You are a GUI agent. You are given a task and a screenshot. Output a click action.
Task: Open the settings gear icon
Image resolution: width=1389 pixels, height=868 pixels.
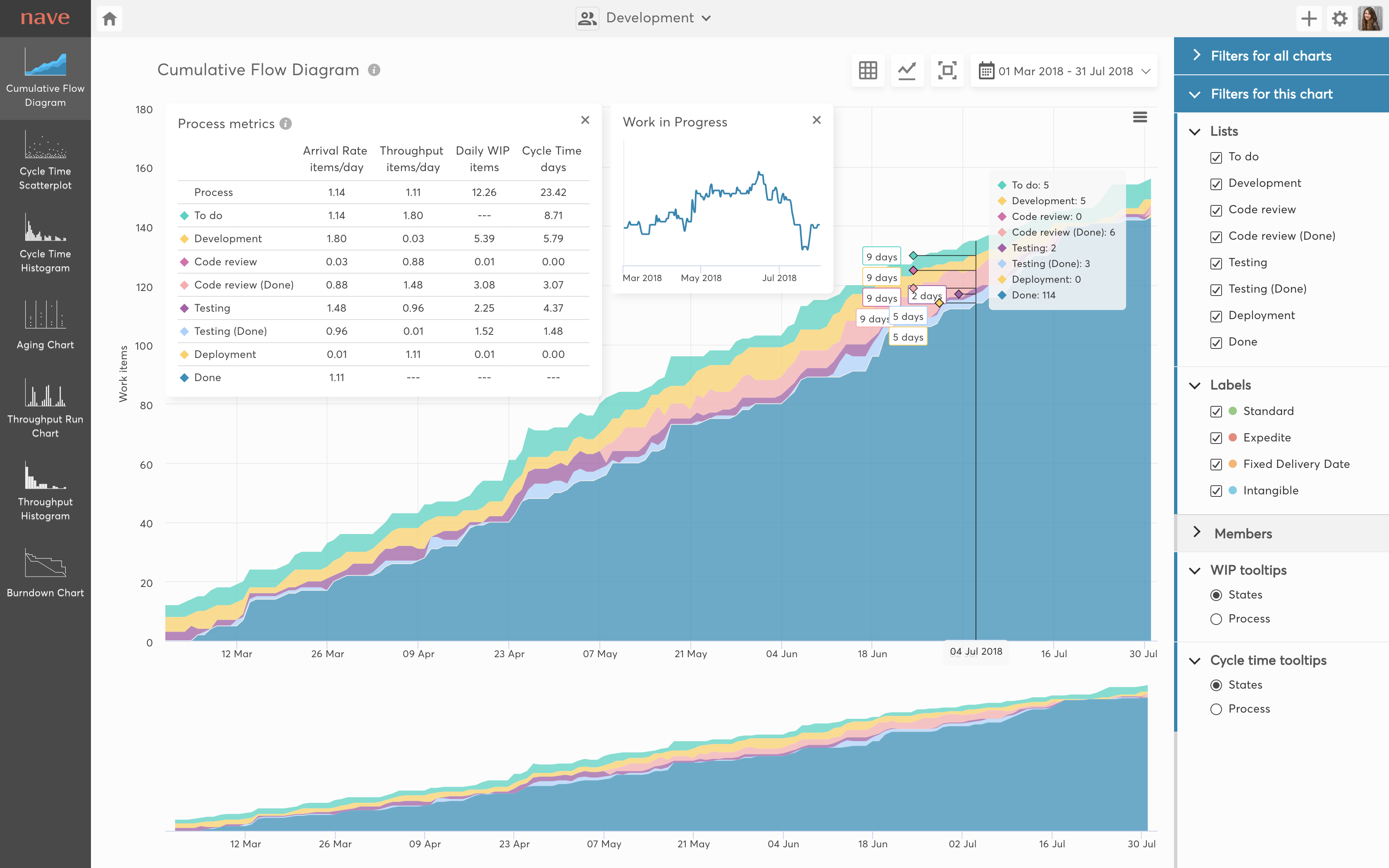pos(1339,18)
